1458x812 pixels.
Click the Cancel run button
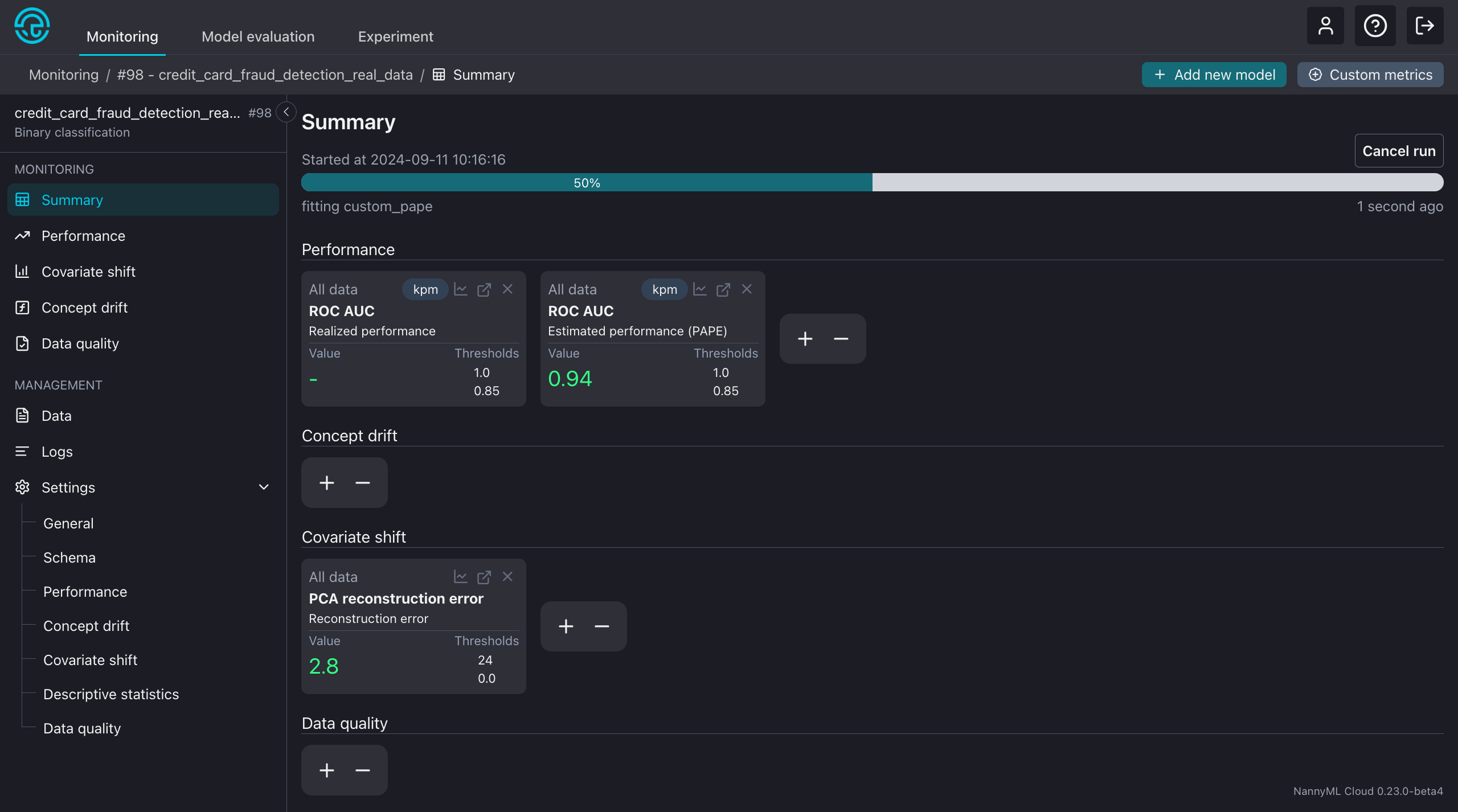[x=1399, y=151]
